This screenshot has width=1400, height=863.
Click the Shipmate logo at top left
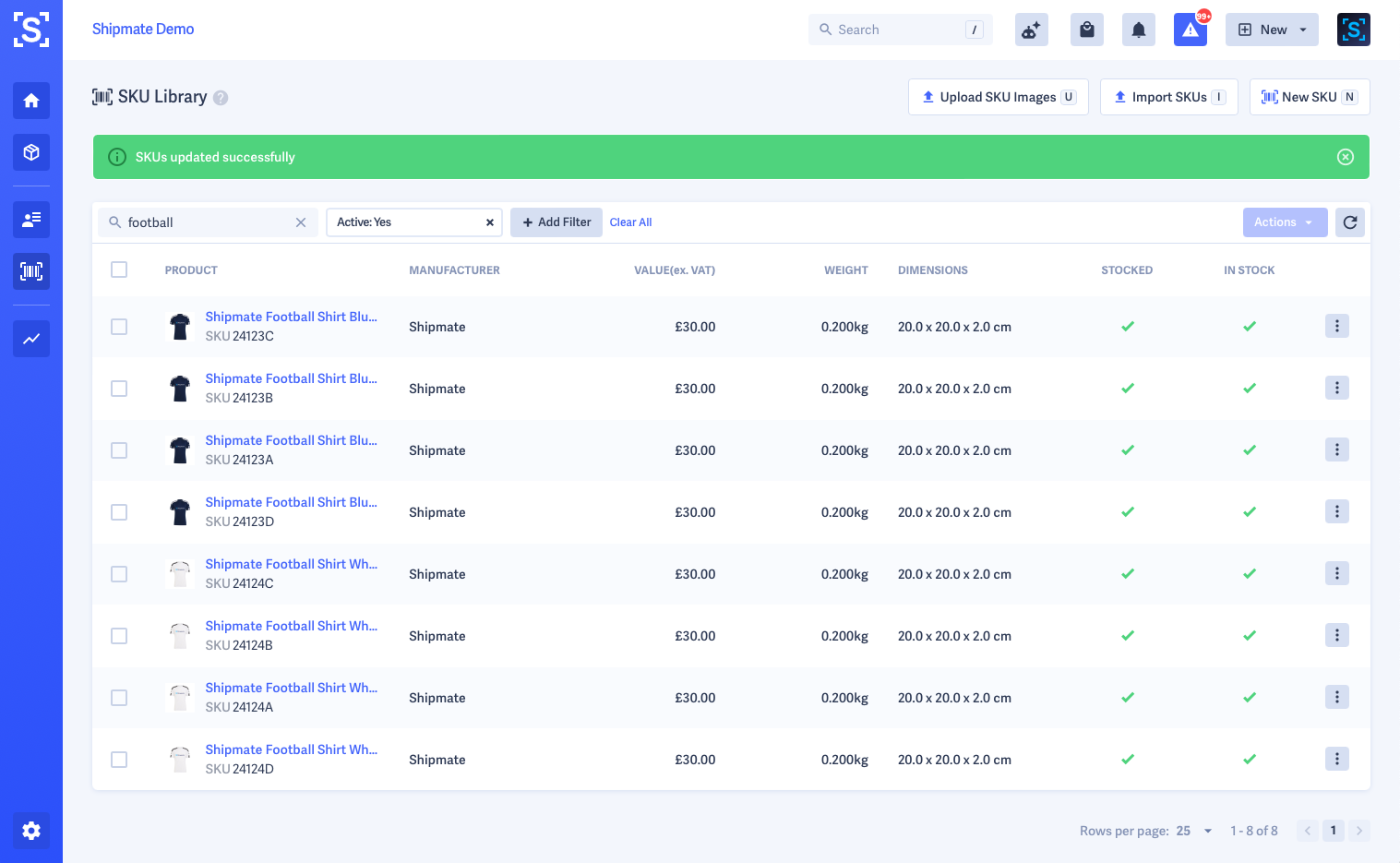31,30
